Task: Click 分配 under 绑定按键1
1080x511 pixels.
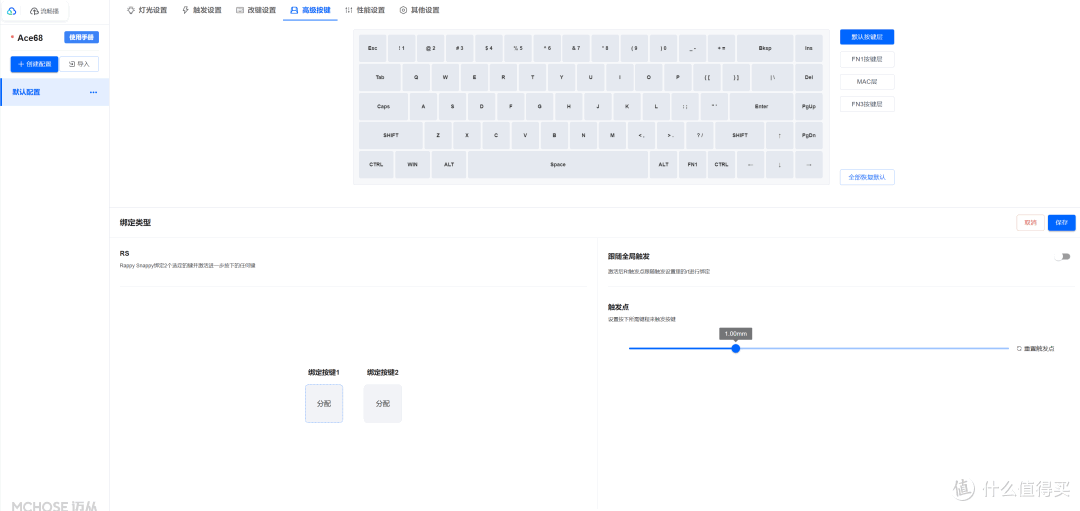Action: (324, 404)
